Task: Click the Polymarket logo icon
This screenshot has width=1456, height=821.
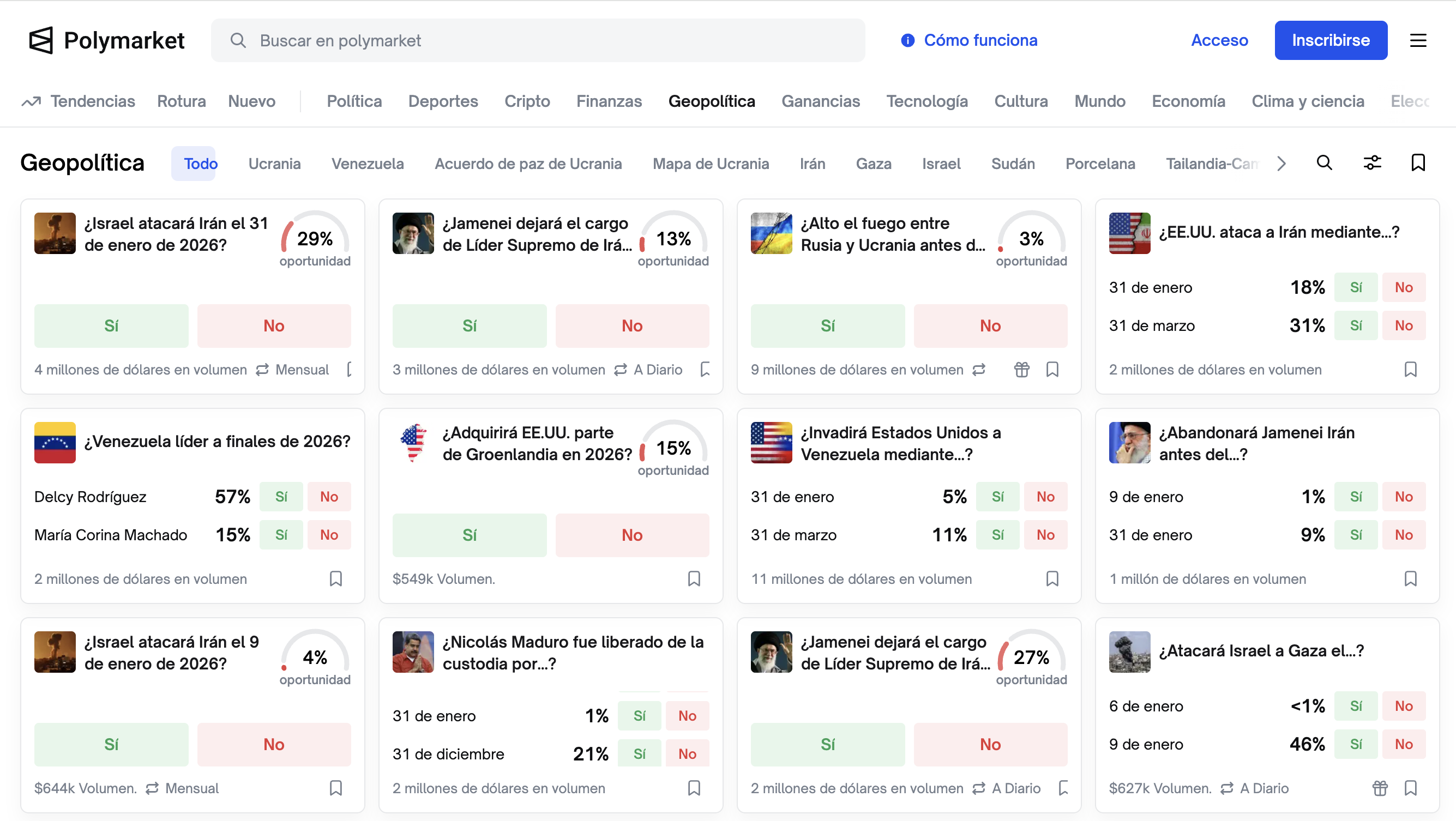Action: 41,41
